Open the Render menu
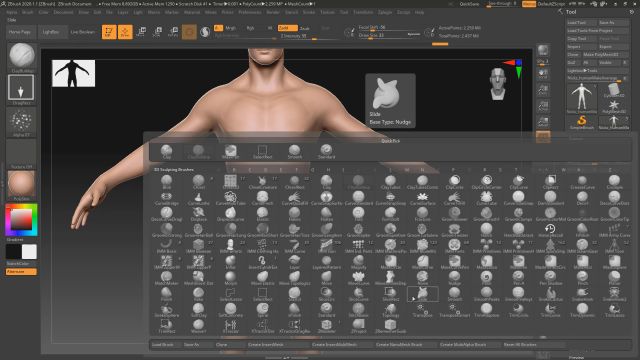The image size is (640, 360). 273,12
